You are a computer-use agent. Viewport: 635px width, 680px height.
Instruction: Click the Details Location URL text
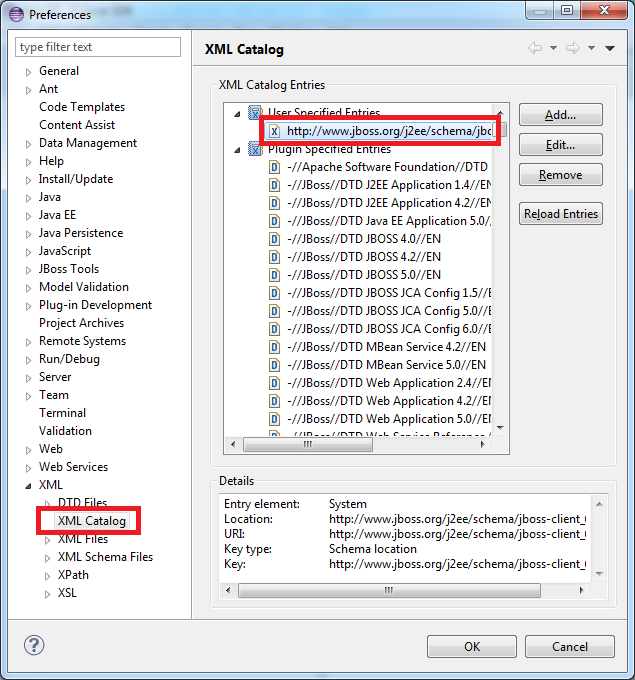pos(458,519)
